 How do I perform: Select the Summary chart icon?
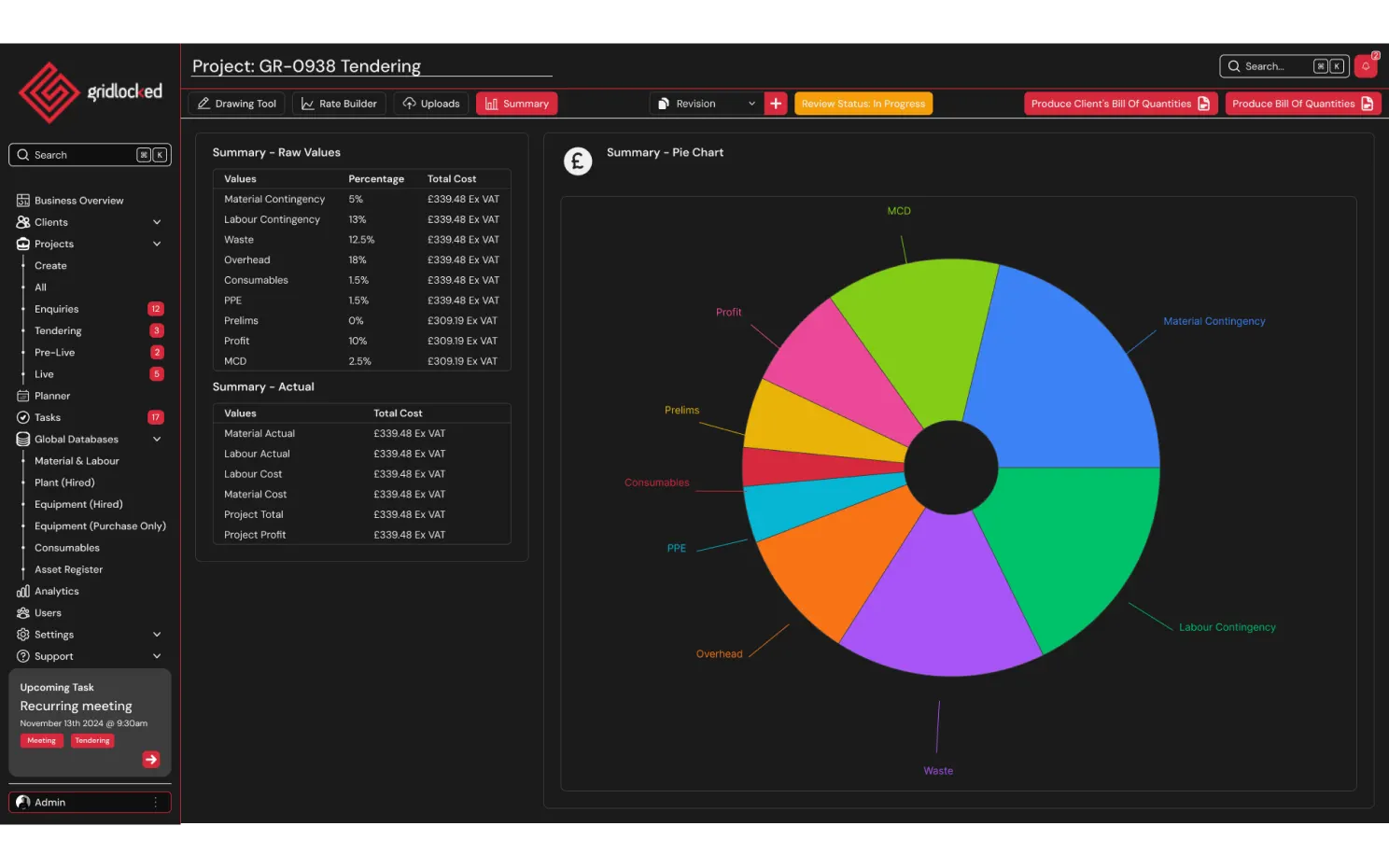pos(494,103)
